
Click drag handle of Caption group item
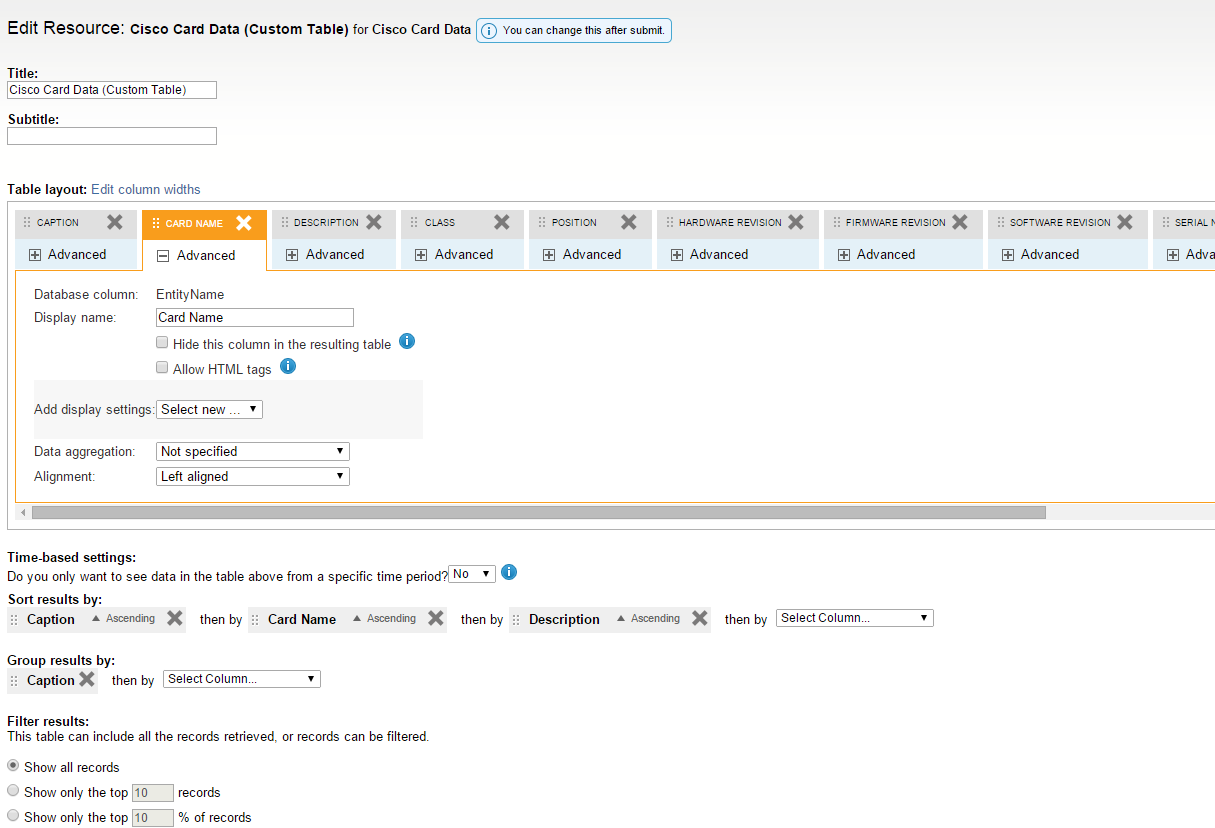point(15,681)
